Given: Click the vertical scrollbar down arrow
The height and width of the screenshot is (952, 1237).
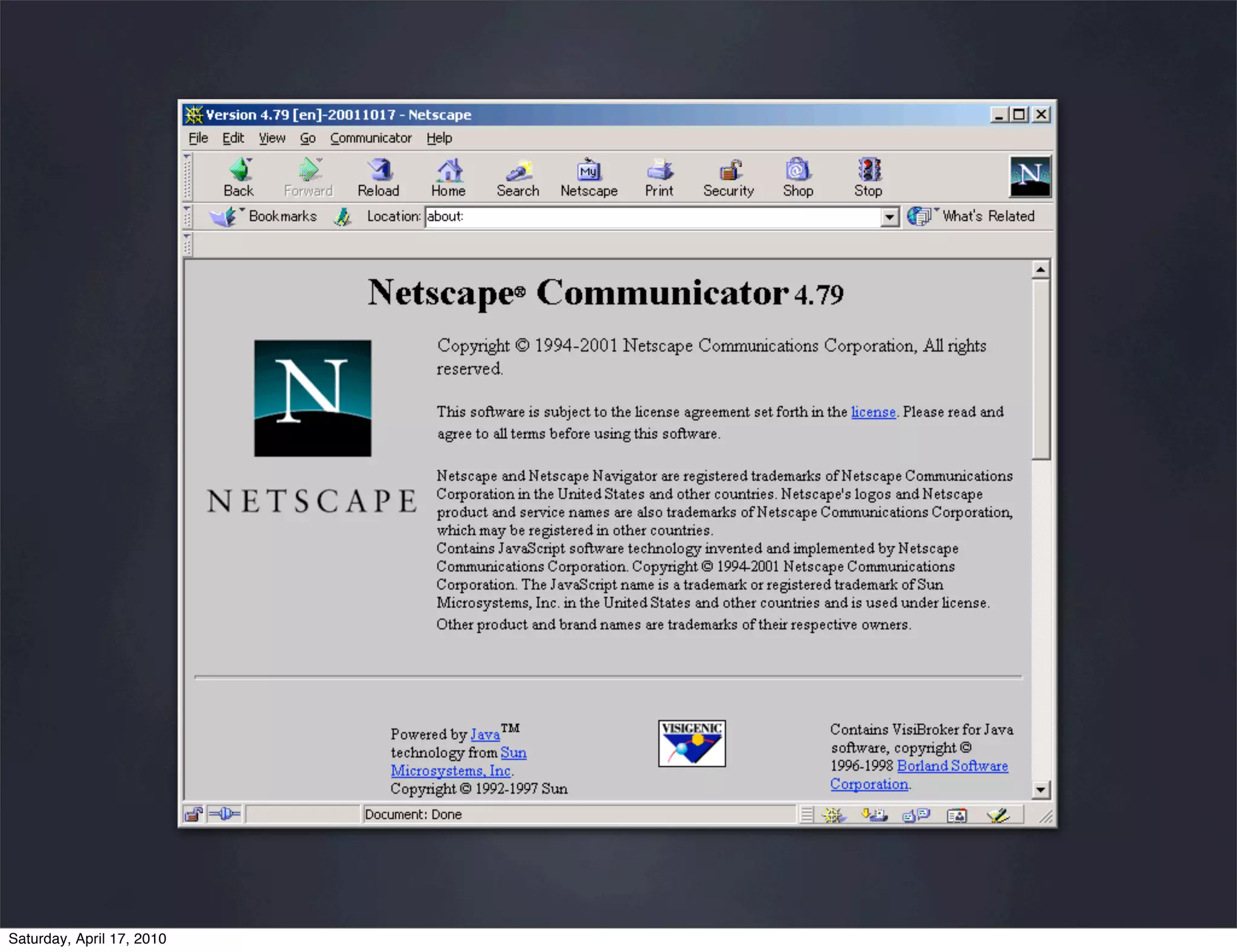Looking at the screenshot, I should [1040, 790].
